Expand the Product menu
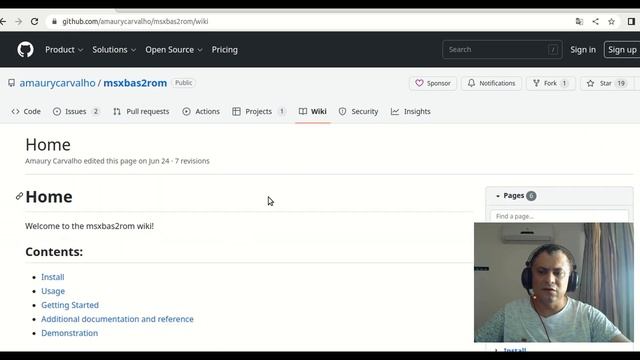 click(64, 50)
